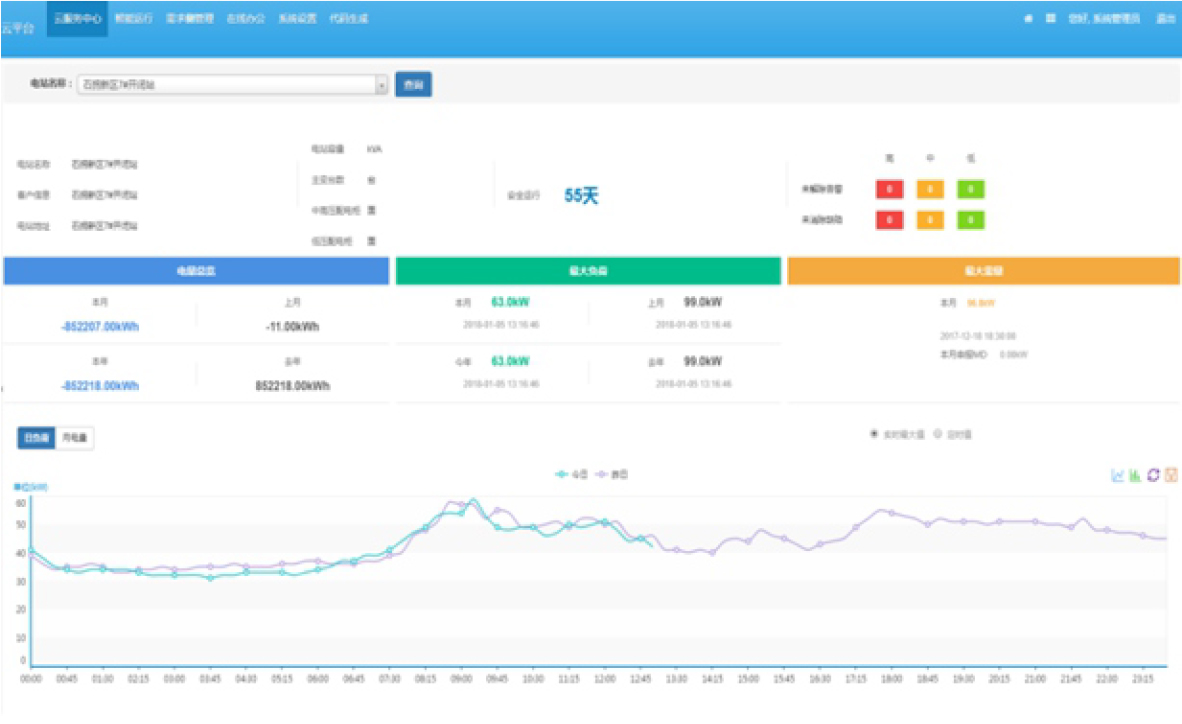Open the home icon in the top bar
The height and width of the screenshot is (724, 1182).
click(x=1028, y=18)
